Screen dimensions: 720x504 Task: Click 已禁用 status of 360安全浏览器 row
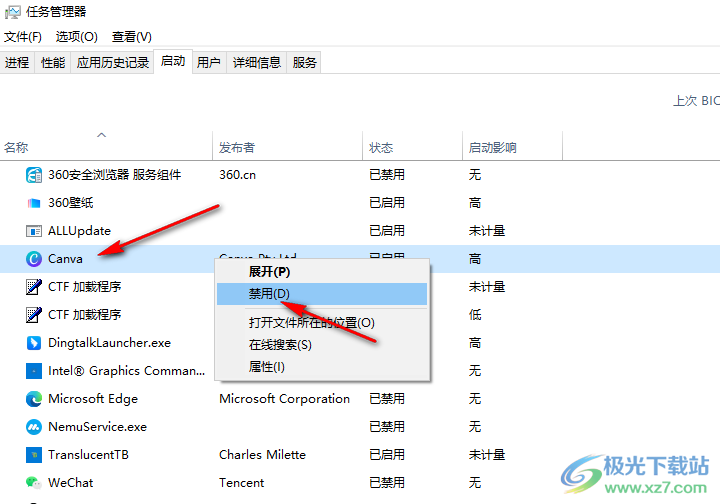387,175
